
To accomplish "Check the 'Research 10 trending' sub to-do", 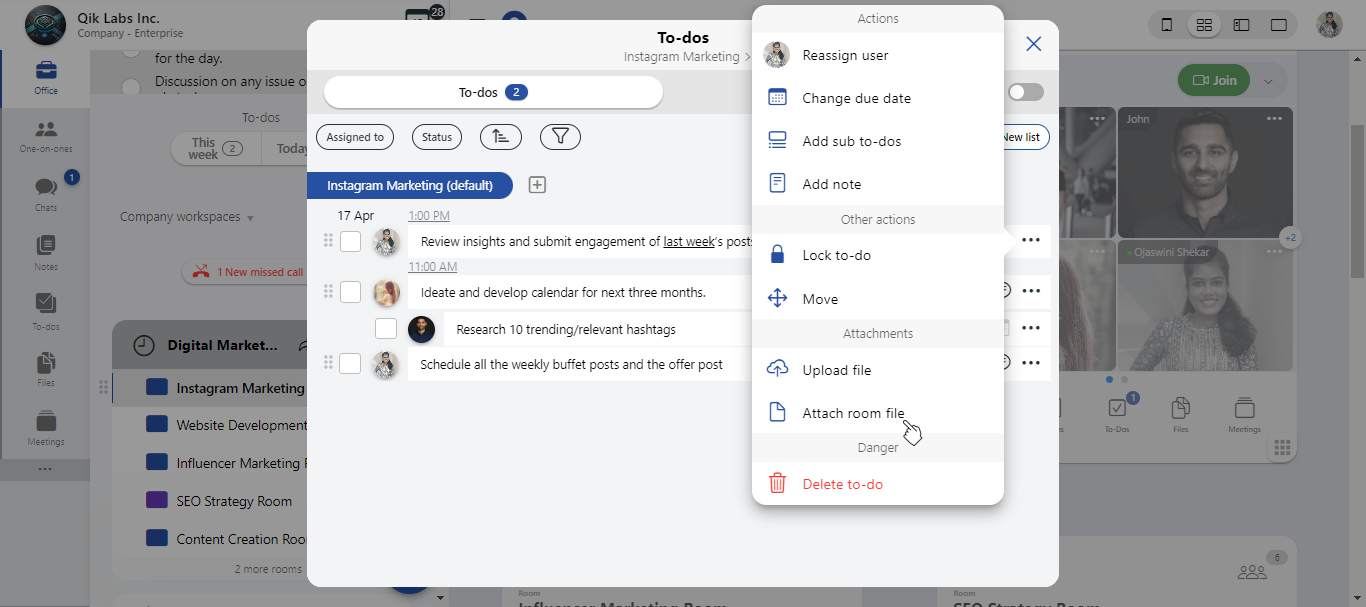I will [386, 329].
